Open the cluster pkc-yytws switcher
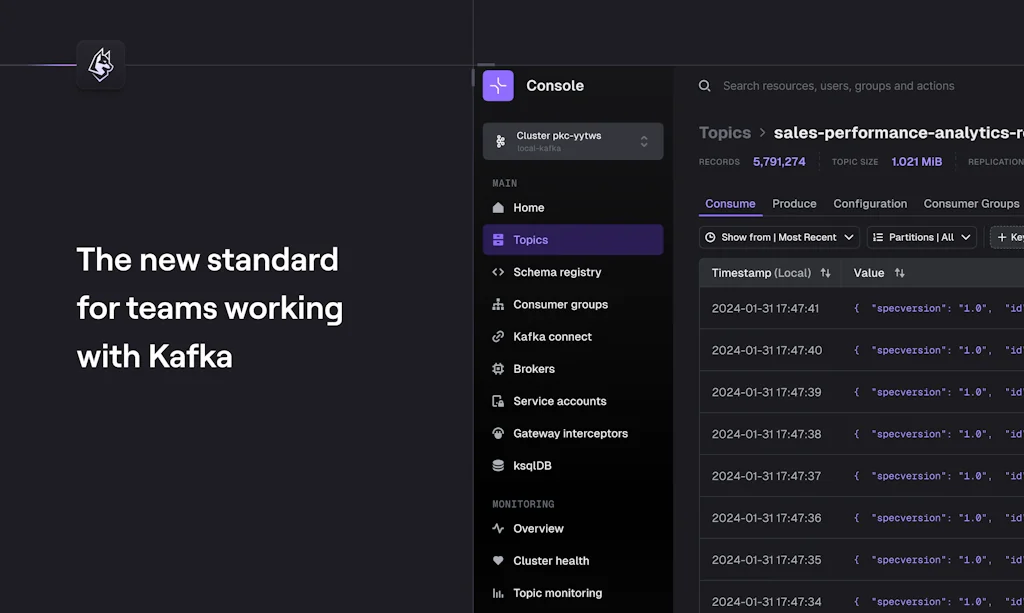The image size is (1024, 613). 572,141
